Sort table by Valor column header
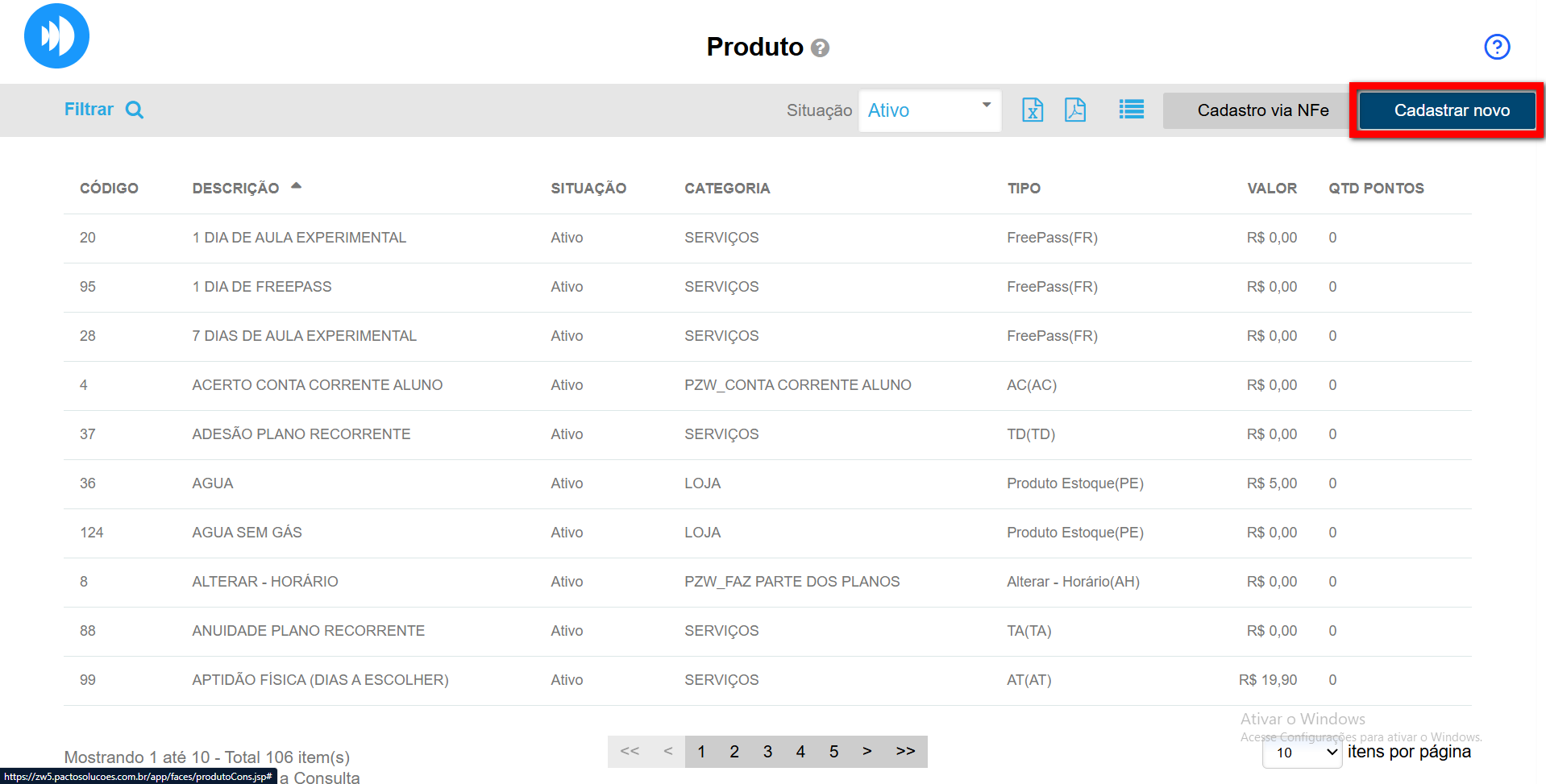Viewport: 1546px width, 784px height. [1271, 189]
